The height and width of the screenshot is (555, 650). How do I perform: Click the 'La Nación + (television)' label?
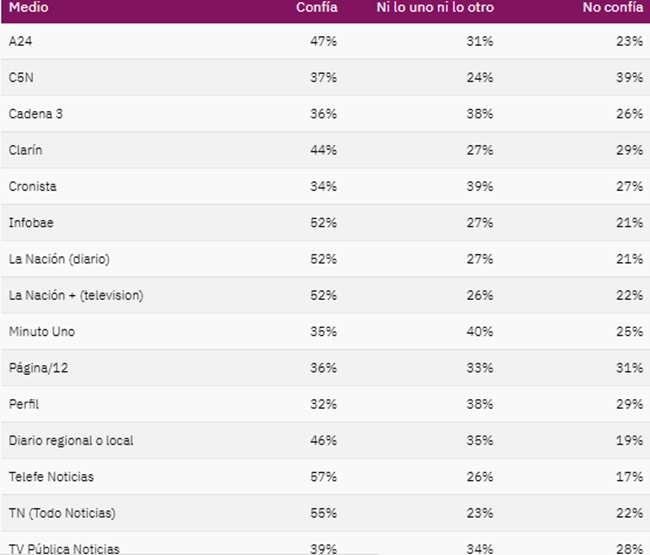pos(76,295)
